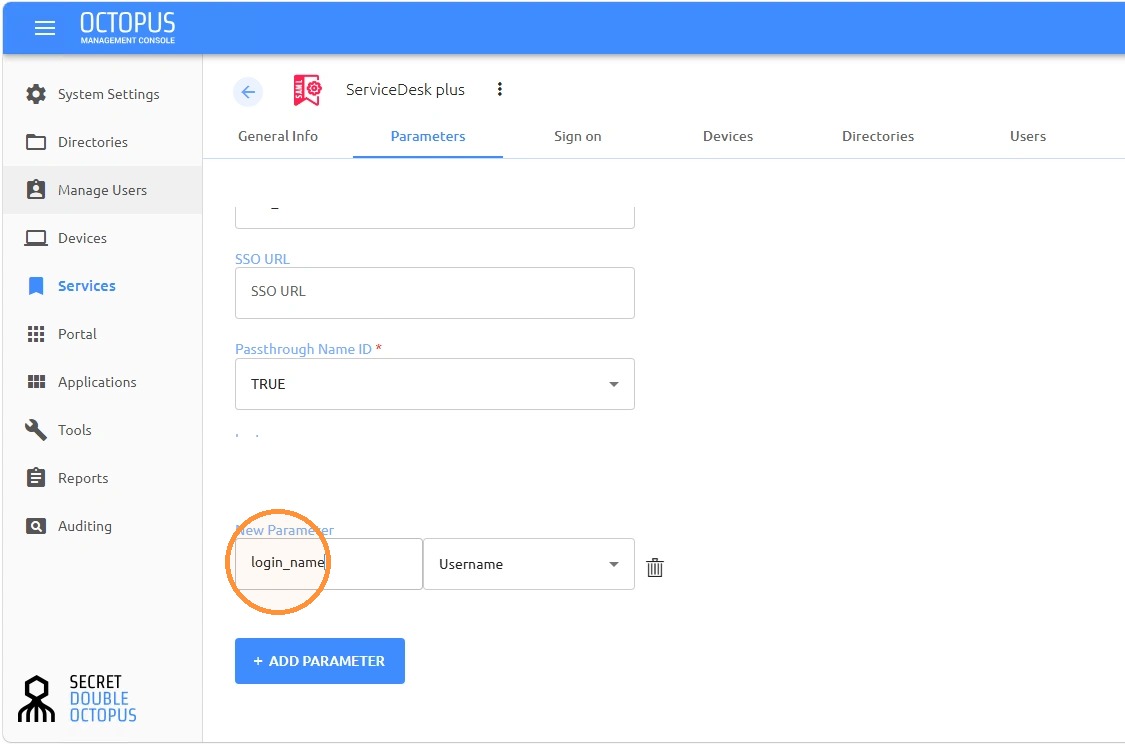Open Auditing in the sidebar
This screenshot has height=744, width=1125.
103,526
